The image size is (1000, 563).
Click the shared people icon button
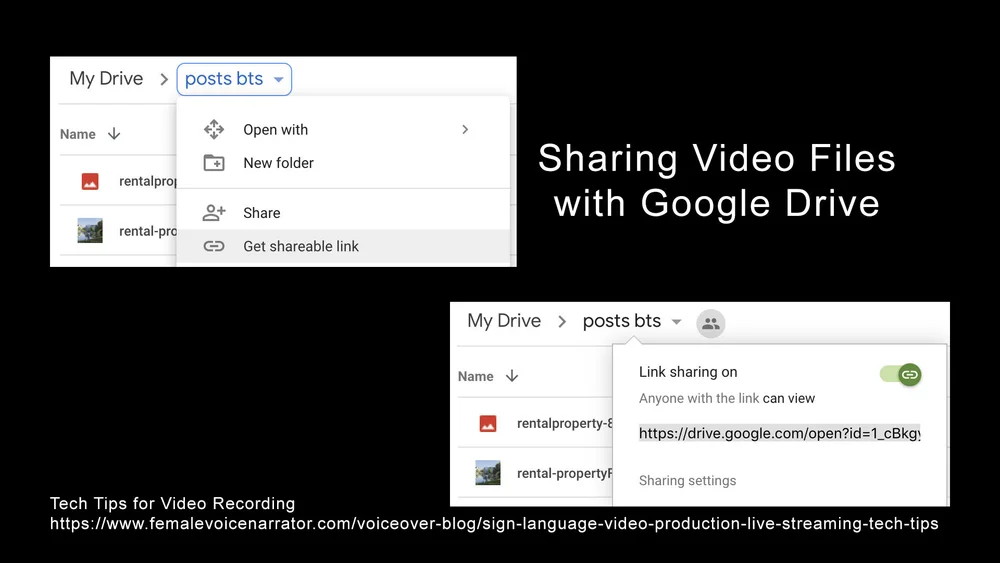710,323
